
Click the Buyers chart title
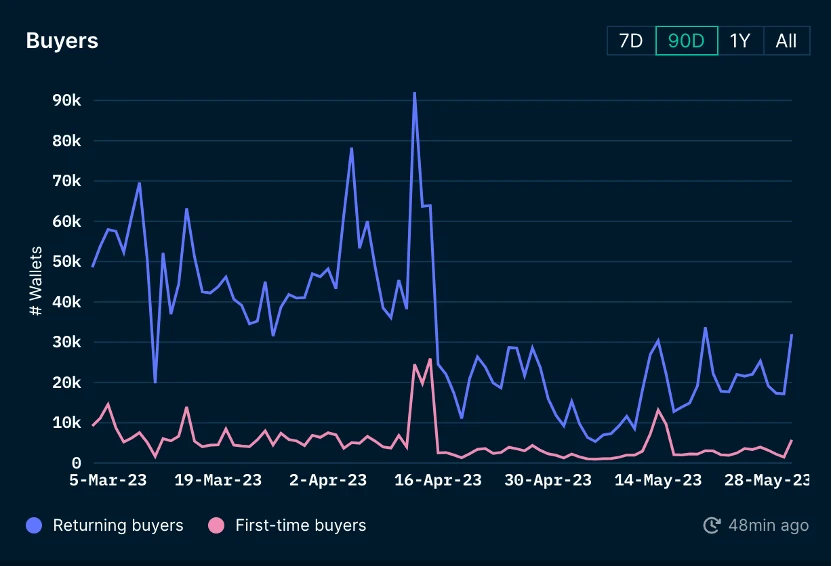click(x=62, y=41)
